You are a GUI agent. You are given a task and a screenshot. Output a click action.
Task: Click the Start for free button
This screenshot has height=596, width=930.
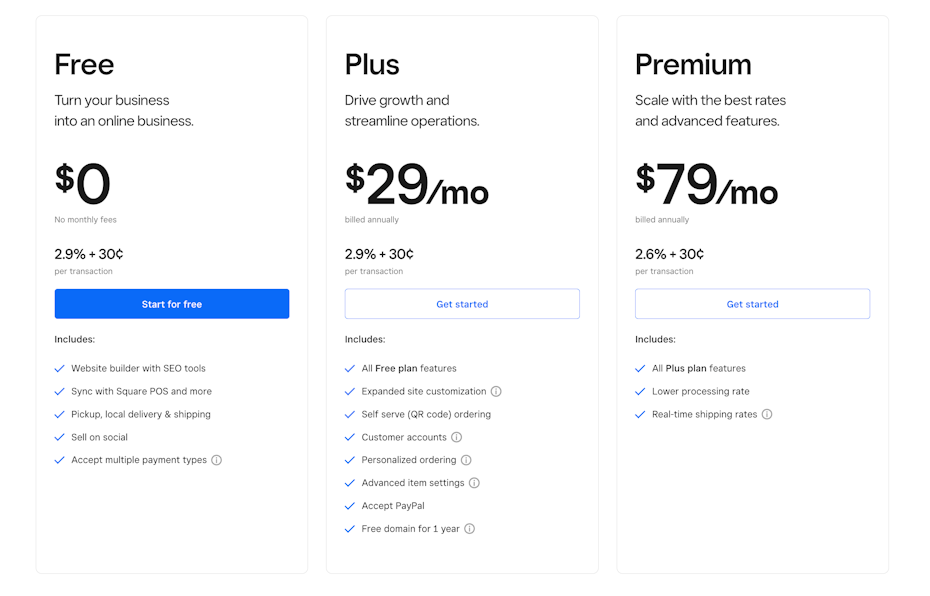pos(171,303)
